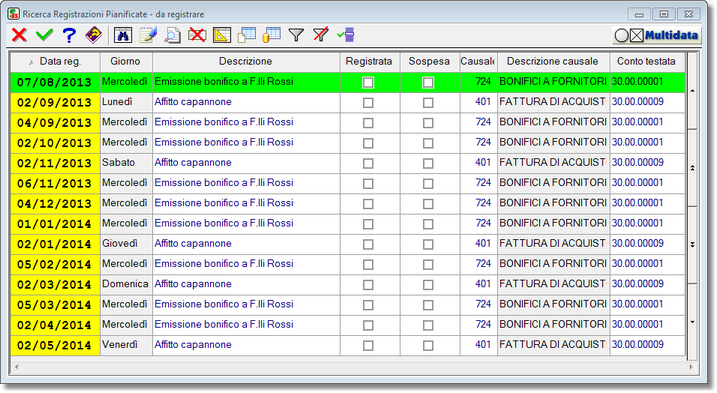
Task: Tick Registrata checkbox for 01/01/2014 row
Action: pyautogui.click(x=368, y=224)
